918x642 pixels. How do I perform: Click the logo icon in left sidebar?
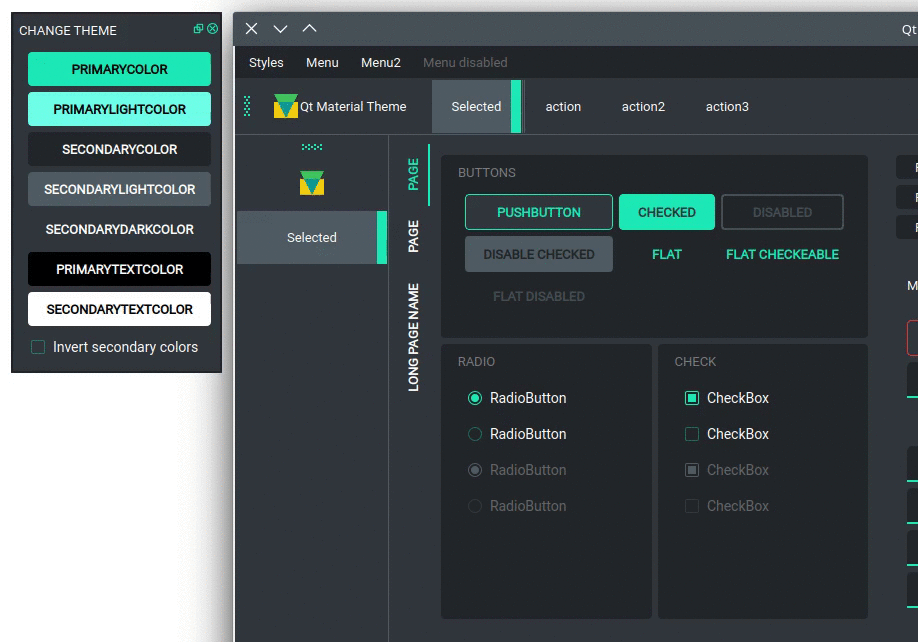click(x=311, y=183)
